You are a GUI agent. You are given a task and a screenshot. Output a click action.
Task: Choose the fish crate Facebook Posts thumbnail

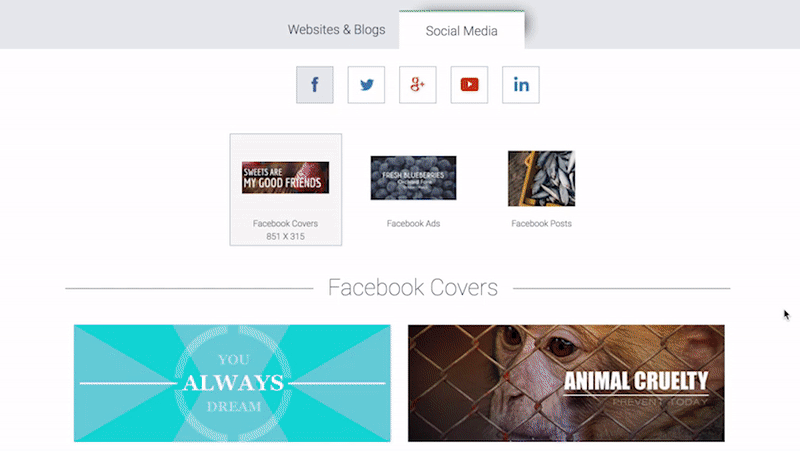(541, 179)
